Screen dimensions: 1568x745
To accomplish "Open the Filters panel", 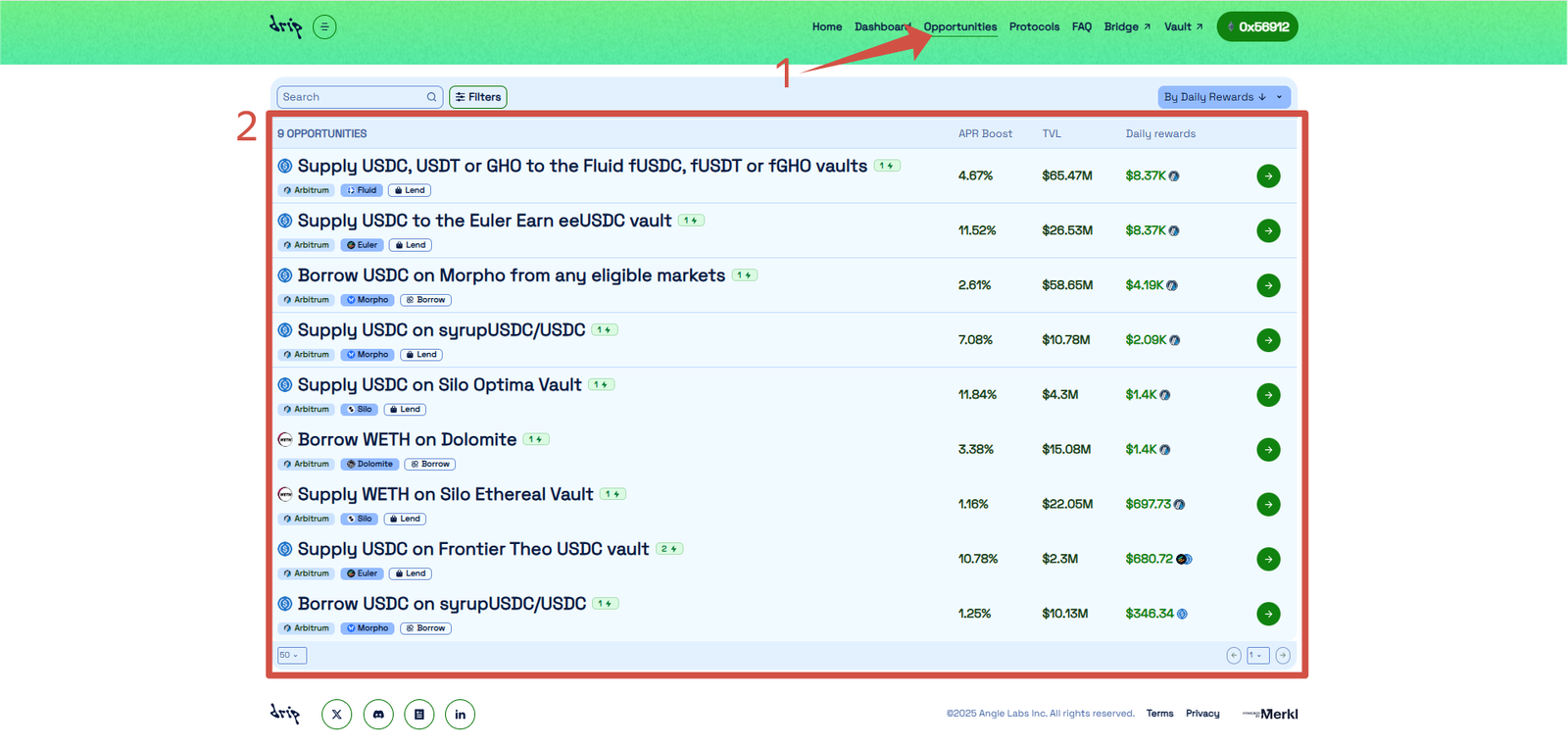I will pos(478,97).
